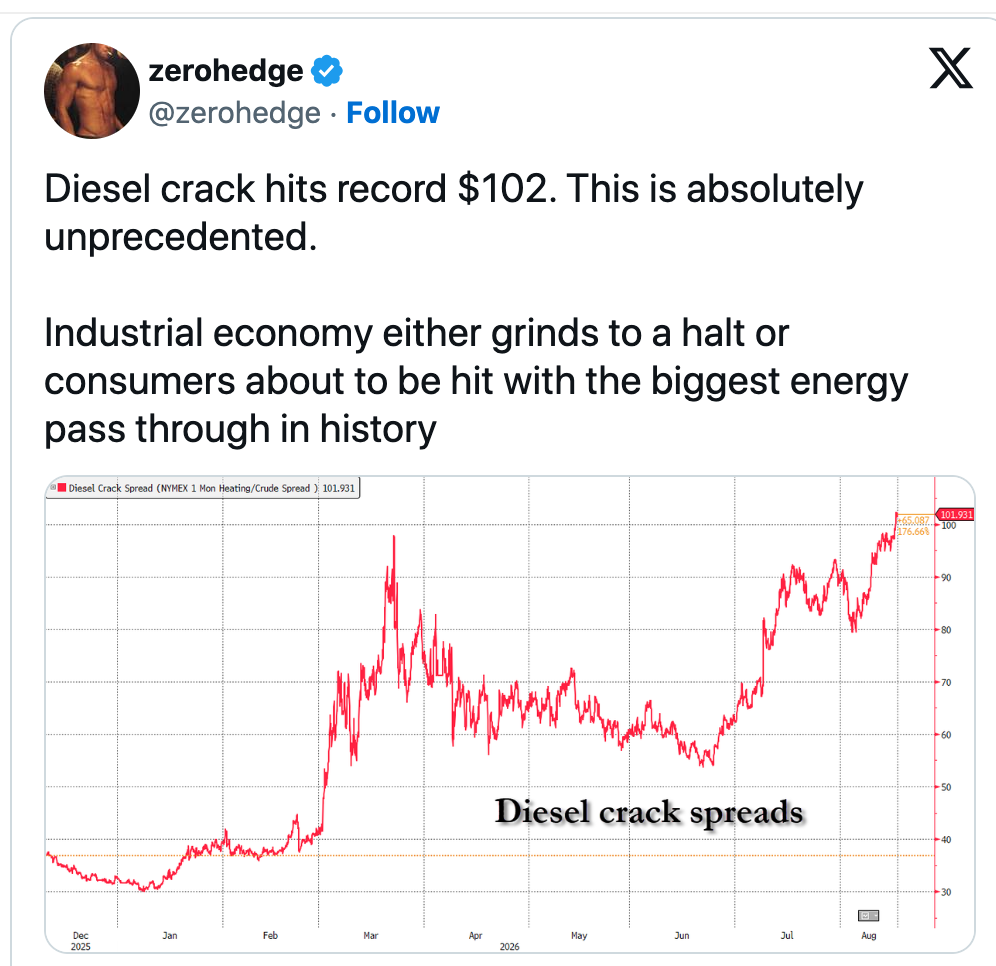Select the Jun label on time axis
This screenshot has width=996, height=966.
(x=682, y=936)
